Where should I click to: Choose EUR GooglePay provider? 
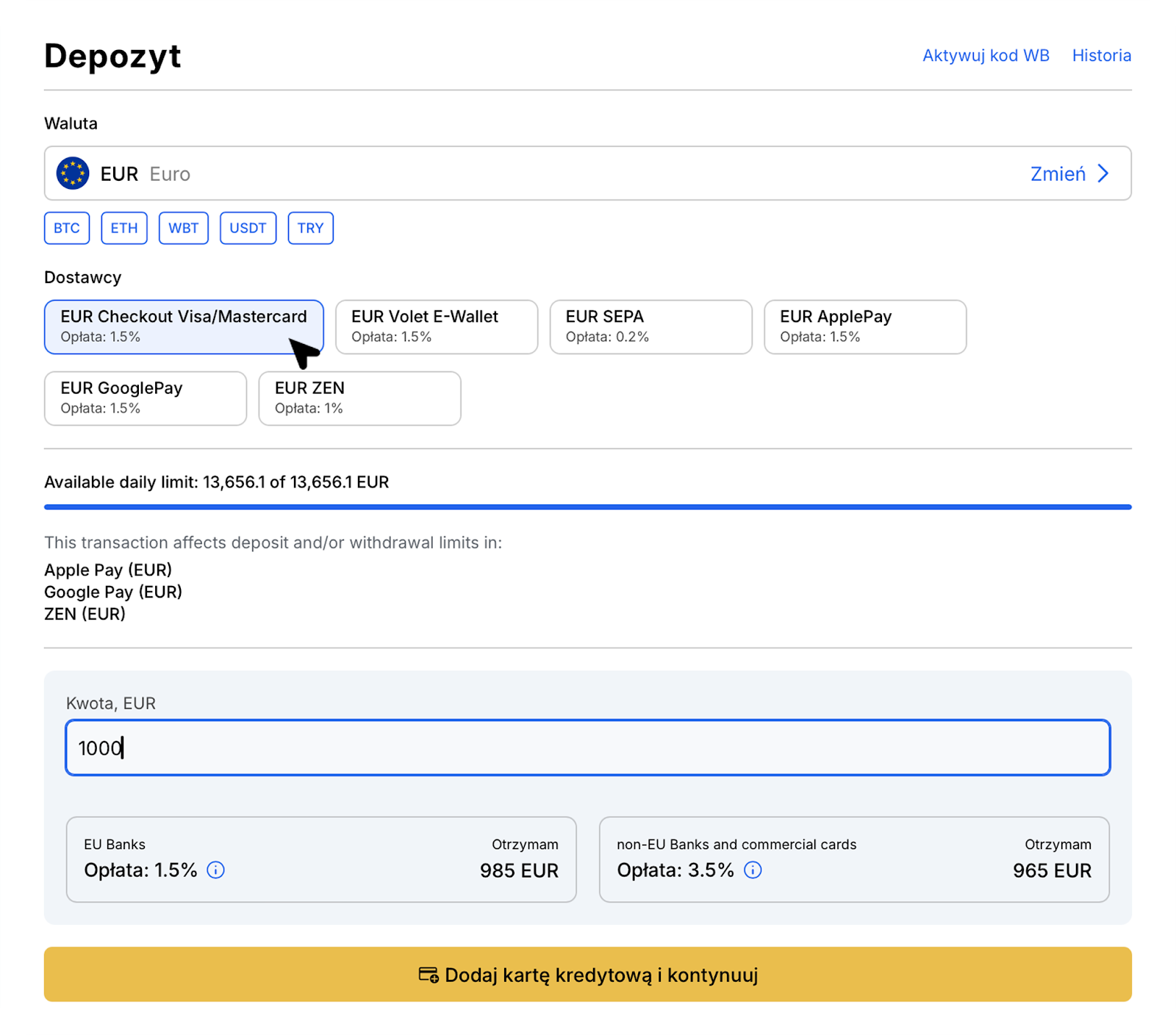pos(146,398)
